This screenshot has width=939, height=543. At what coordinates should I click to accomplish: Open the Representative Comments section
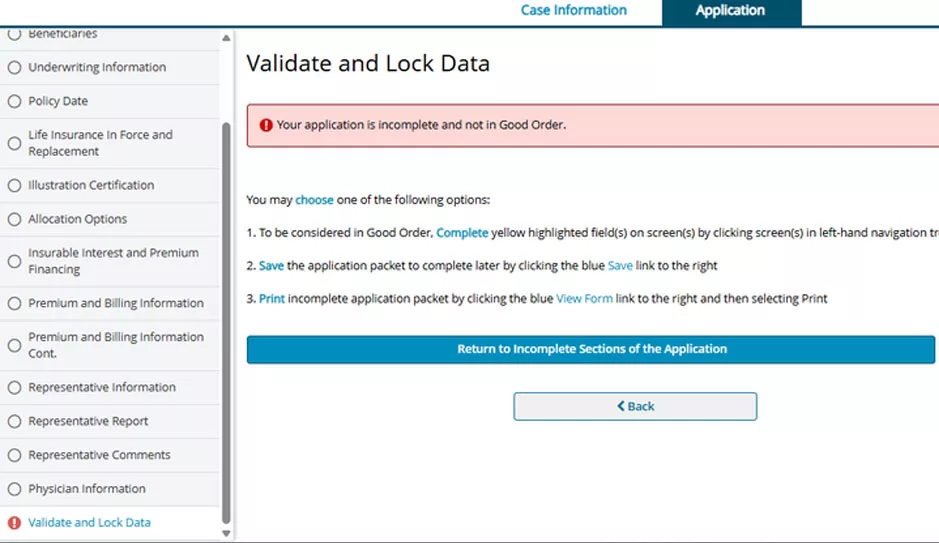(99, 455)
